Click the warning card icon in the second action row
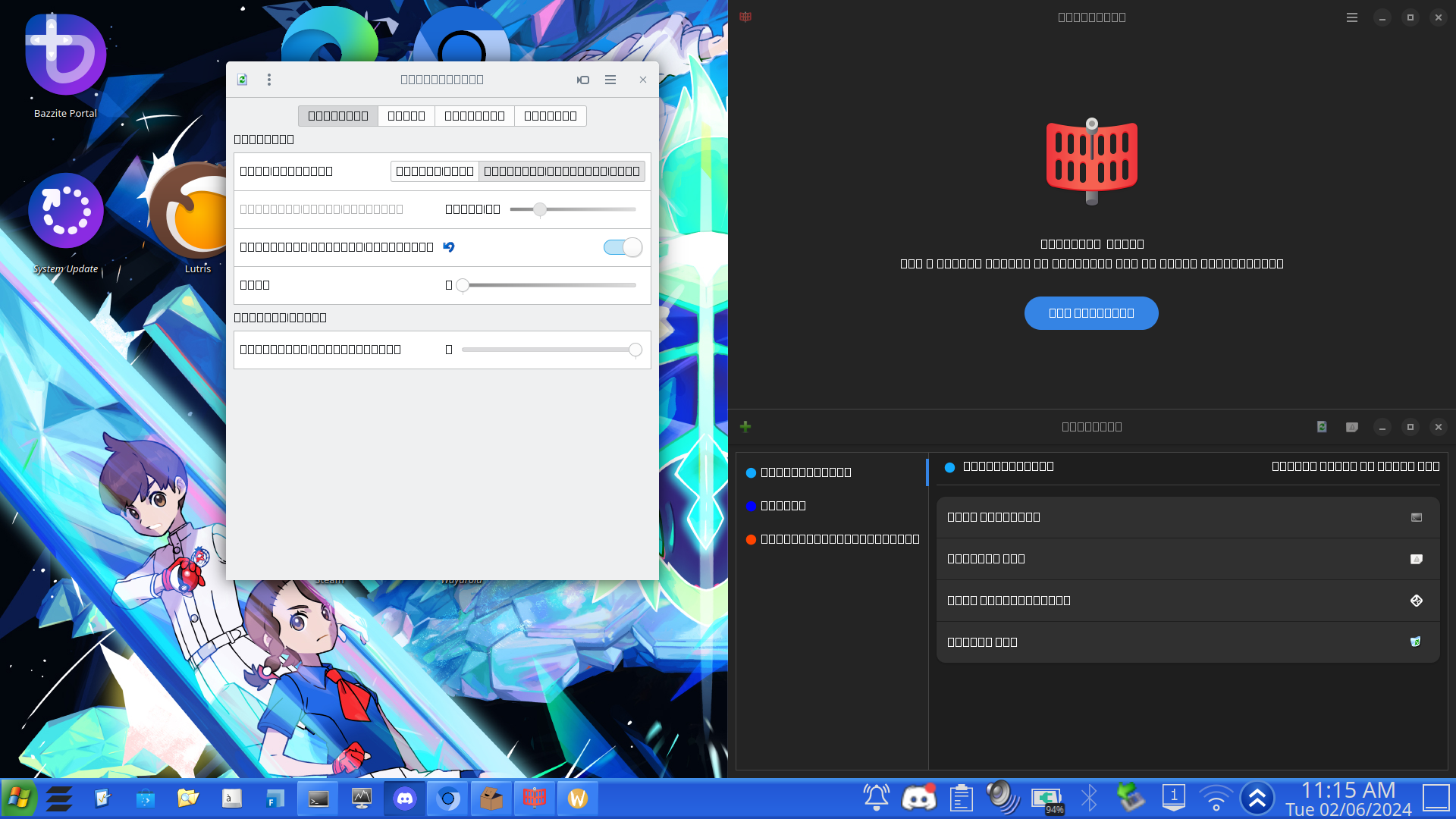 [1416, 559]
